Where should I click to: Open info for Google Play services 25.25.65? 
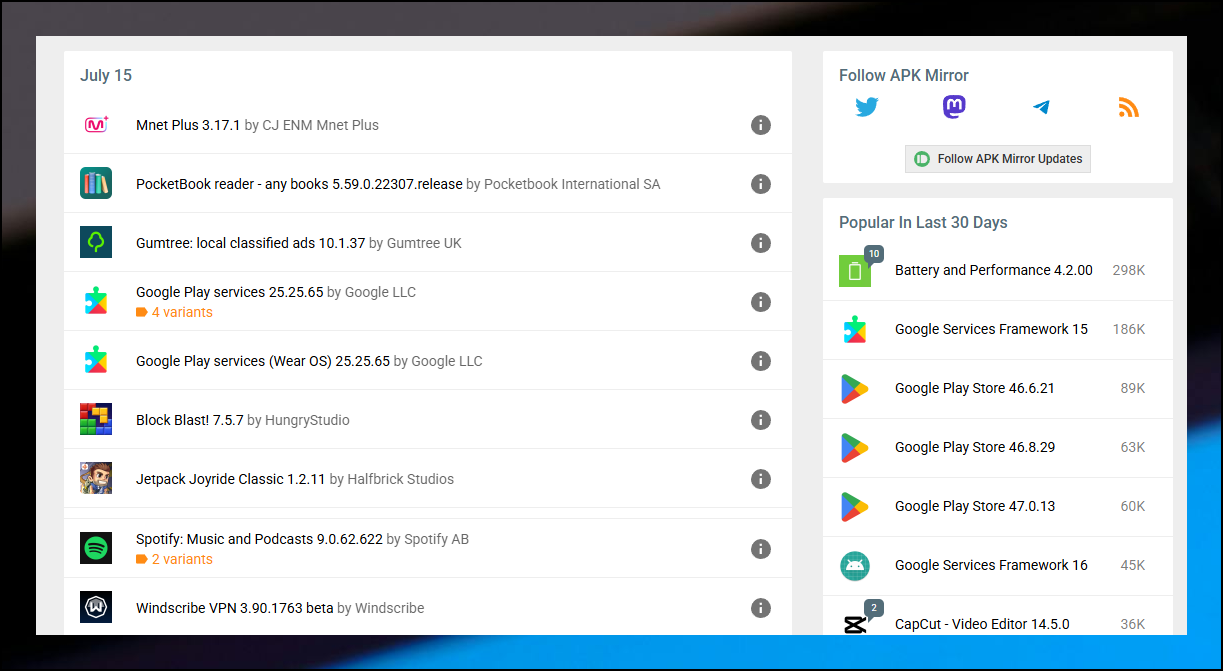coord(761,302)
